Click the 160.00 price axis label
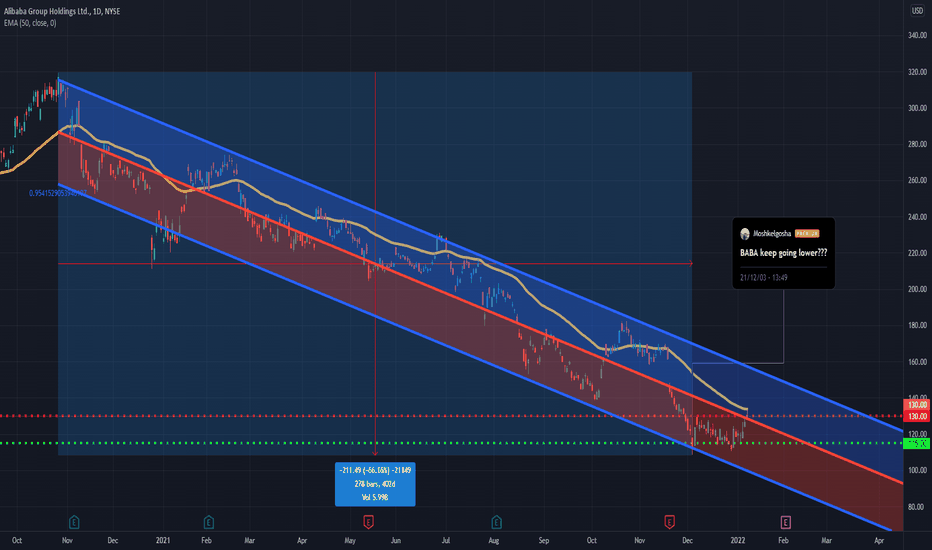This screenshot has width=932, height=550. [917, 362]
